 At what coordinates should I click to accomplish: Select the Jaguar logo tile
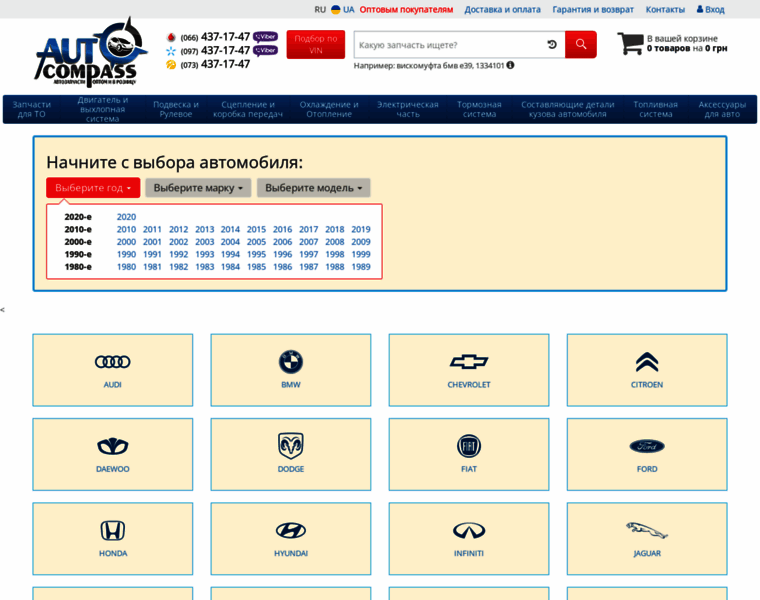[647, 538]
